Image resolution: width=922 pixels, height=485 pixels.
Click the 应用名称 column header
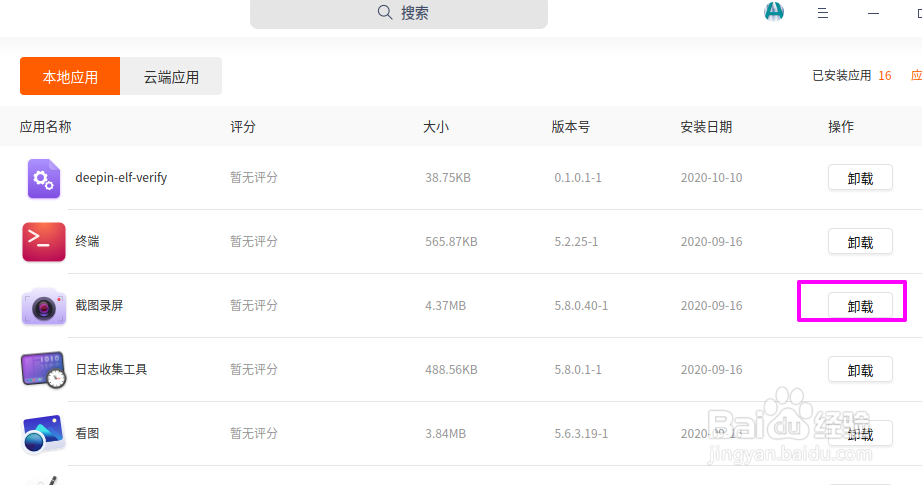(x=46, y=127)
